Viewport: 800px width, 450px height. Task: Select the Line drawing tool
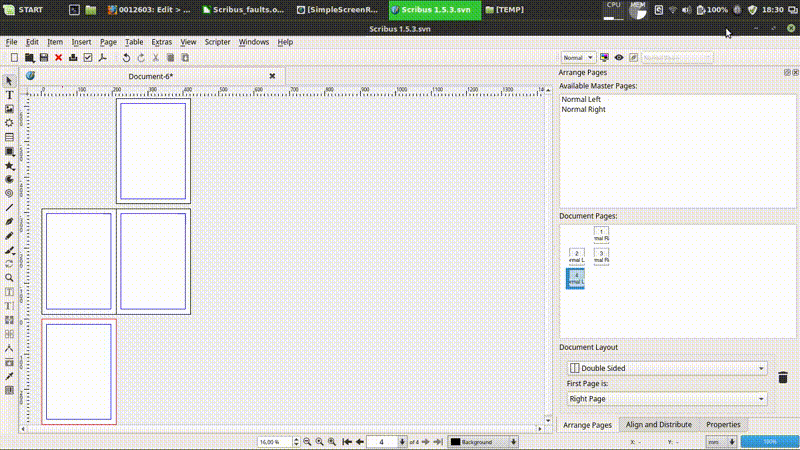point(9,207)
